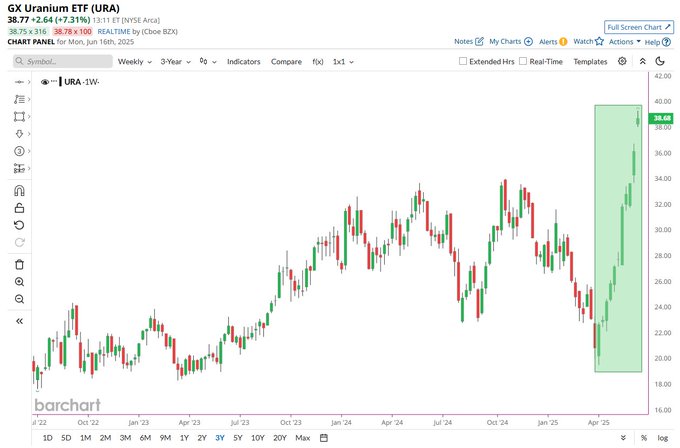The width and height of the screenshot is (680, 448).
Task: Delete drawings with the trash icon
Action: (19, 265)
